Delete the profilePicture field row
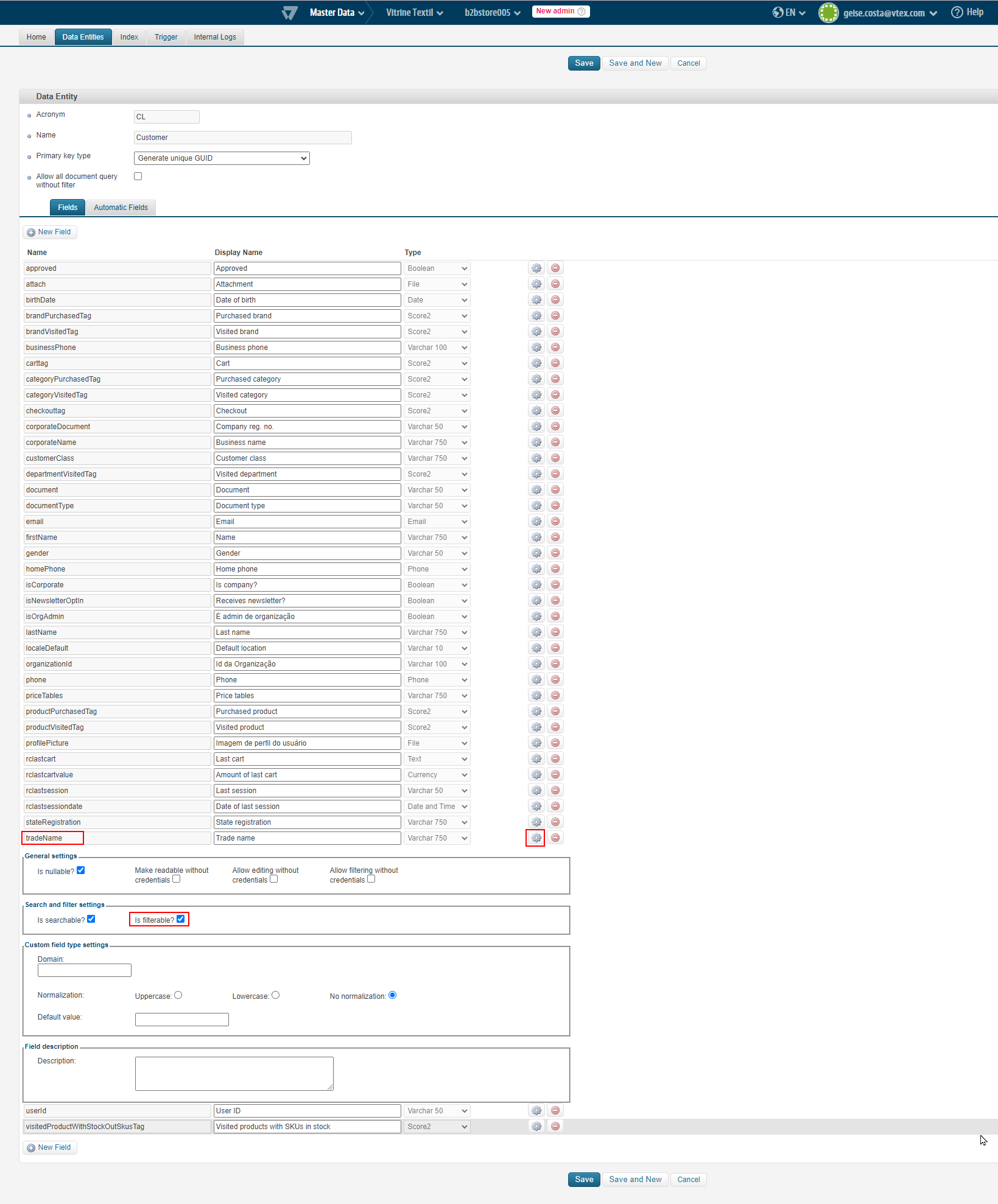 click(555, 743)
